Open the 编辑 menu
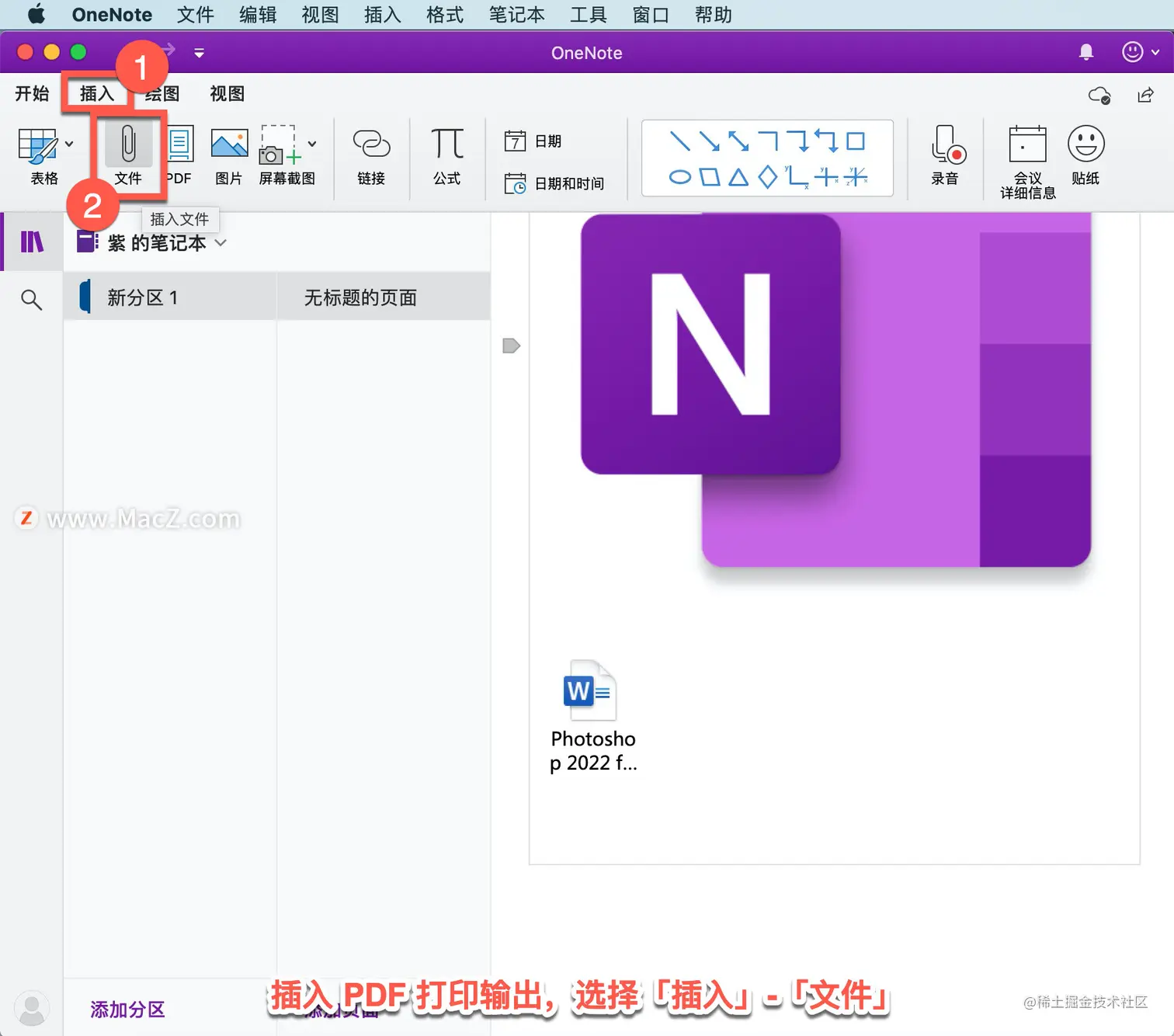This screenshot has height=1036, width=1174. pyautogui.click(x=258, y=14)
